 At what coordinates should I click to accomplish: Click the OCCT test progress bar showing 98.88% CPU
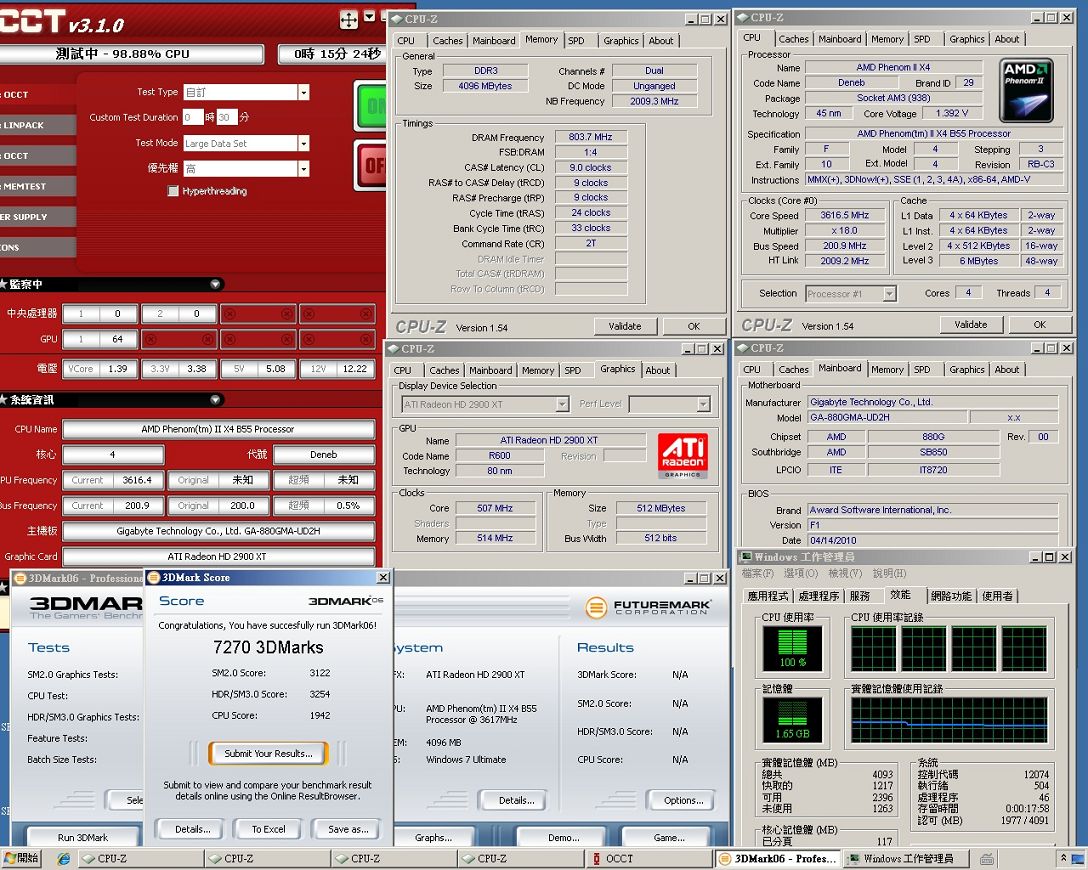tap(132, 54)
